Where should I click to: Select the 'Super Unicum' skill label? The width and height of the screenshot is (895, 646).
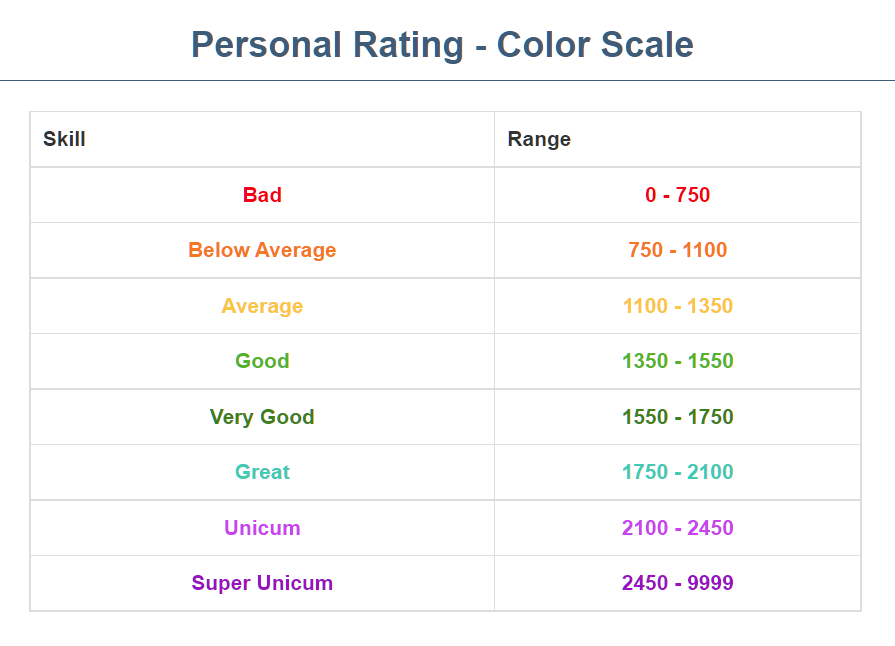pos(262,583)
